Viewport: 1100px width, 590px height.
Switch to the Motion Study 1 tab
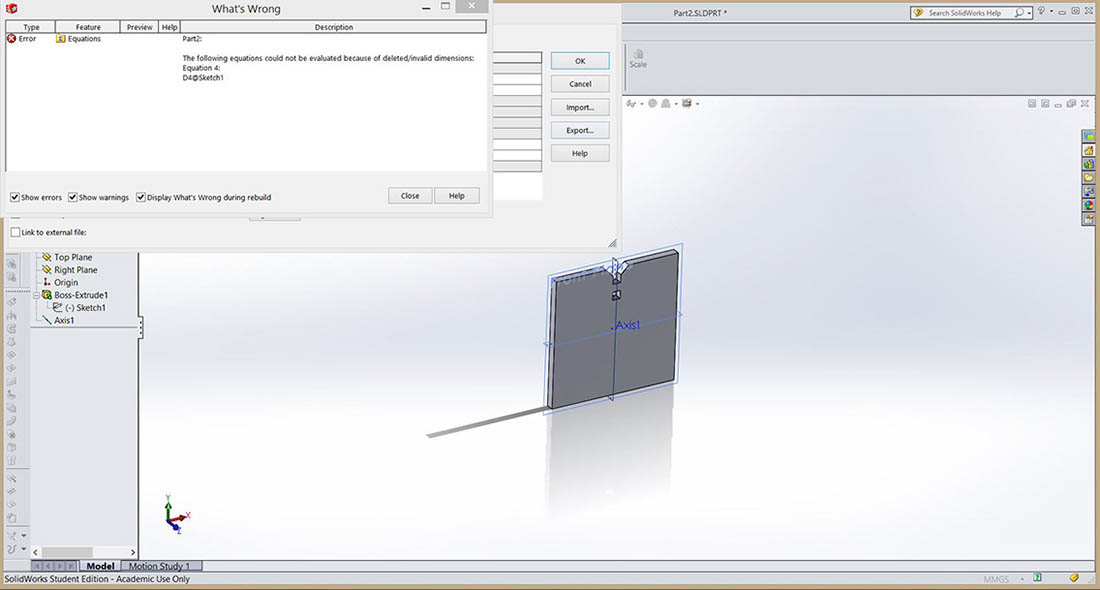pyautogui.click(x=160, y=565)
